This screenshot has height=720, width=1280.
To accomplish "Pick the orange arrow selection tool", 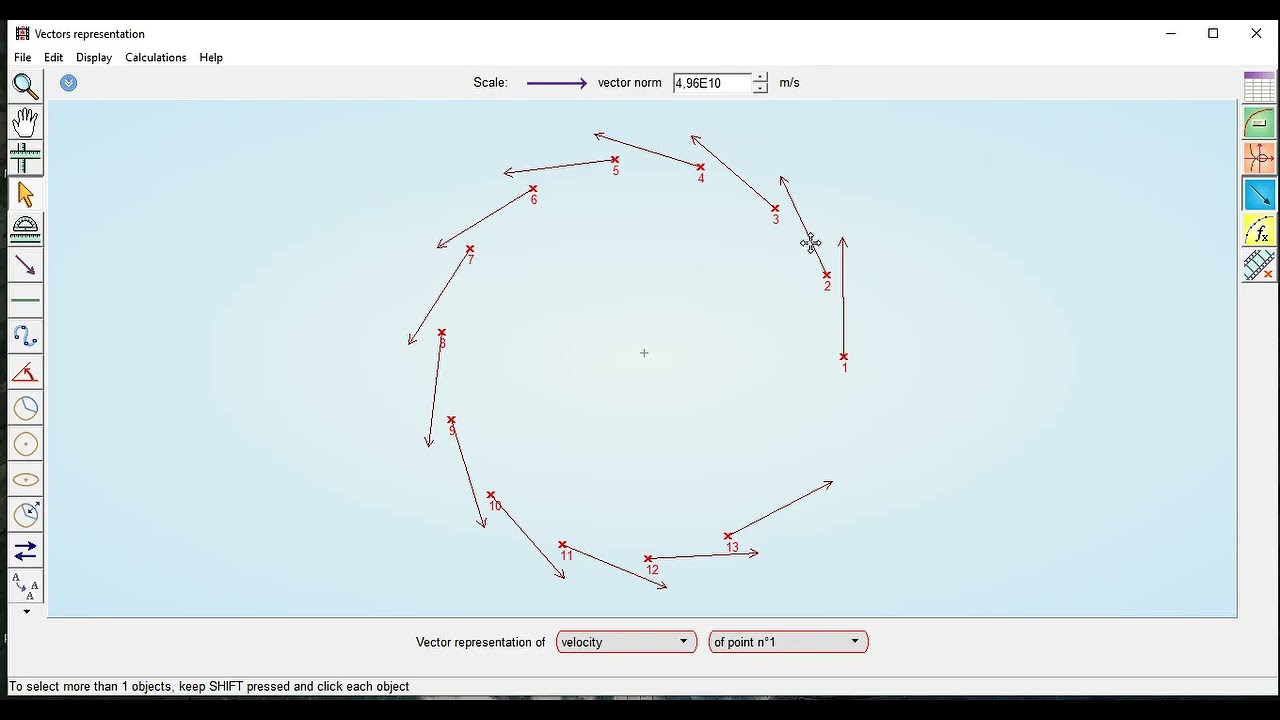I will 25,194.
